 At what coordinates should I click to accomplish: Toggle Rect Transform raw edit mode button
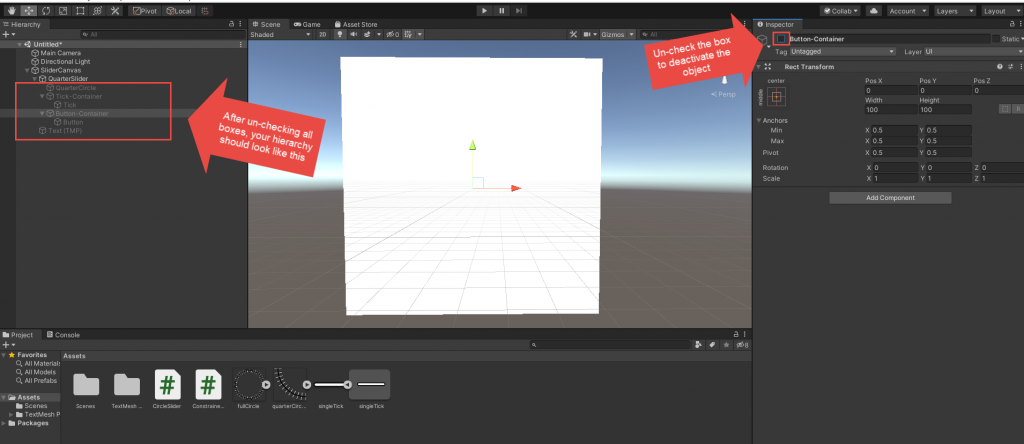[x=1018, y=109]
